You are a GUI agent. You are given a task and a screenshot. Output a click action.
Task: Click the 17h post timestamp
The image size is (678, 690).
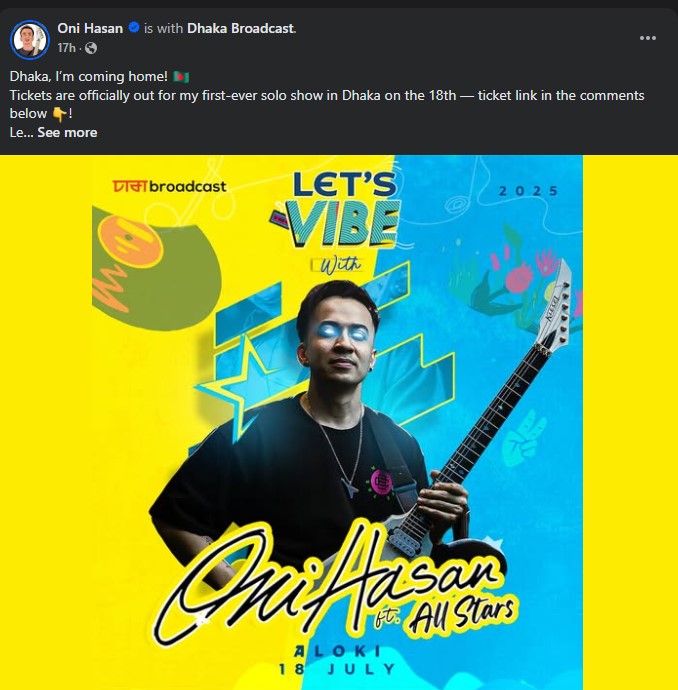click(x=66, y=48)
